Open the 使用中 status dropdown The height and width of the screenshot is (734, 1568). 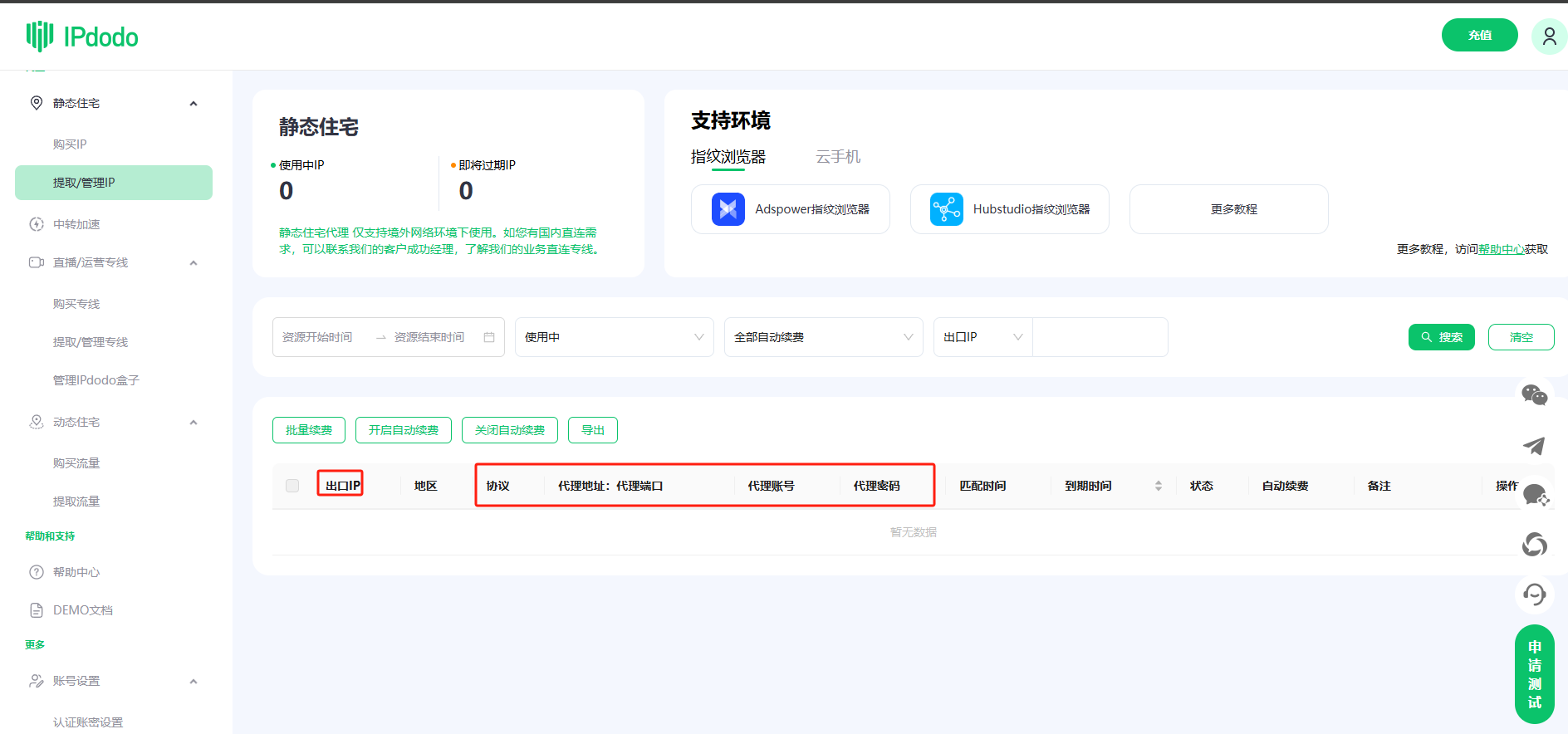coord(614,337)
